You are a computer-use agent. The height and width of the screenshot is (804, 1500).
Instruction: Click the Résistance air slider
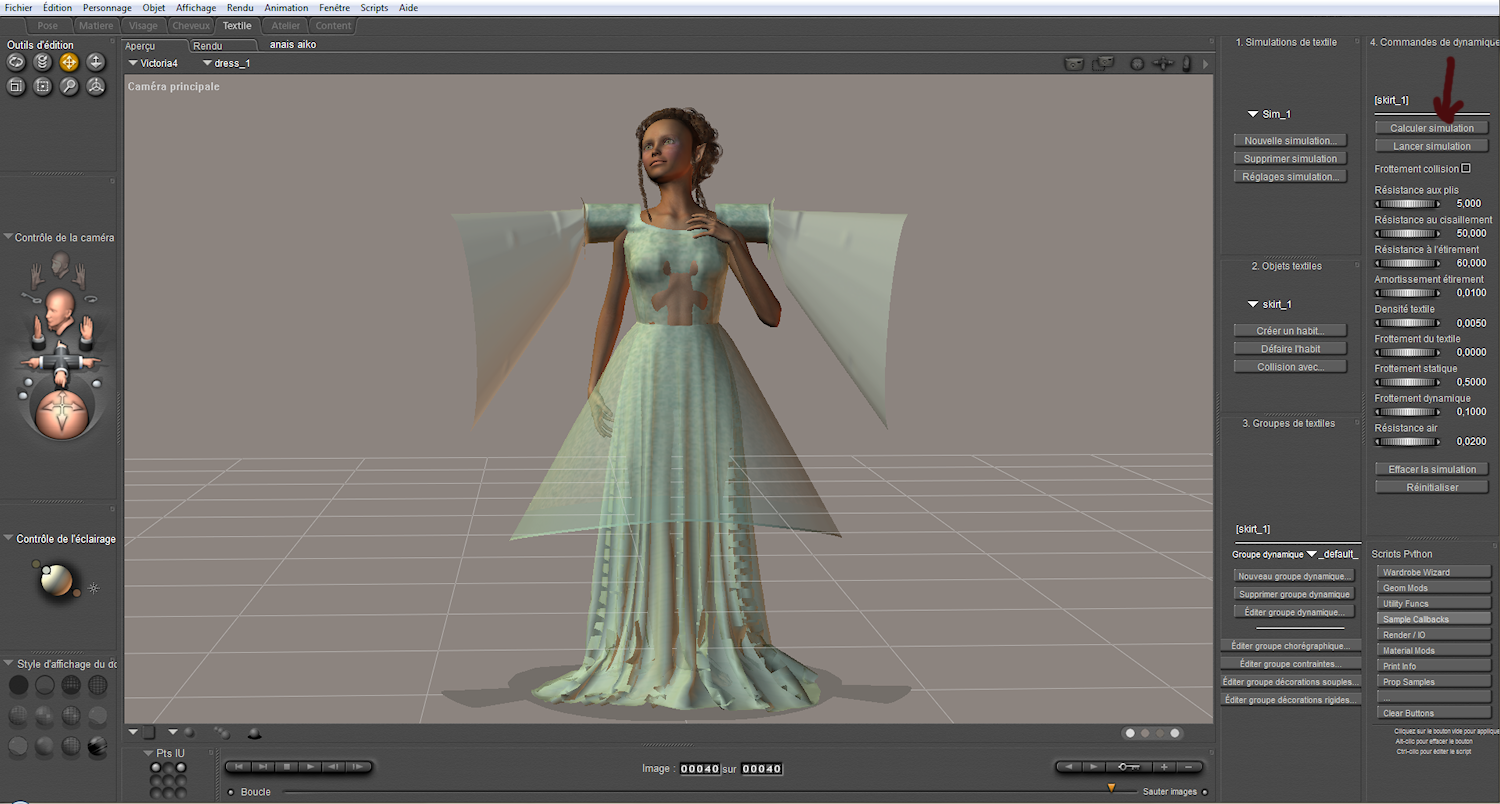[x=1407, y=441]
